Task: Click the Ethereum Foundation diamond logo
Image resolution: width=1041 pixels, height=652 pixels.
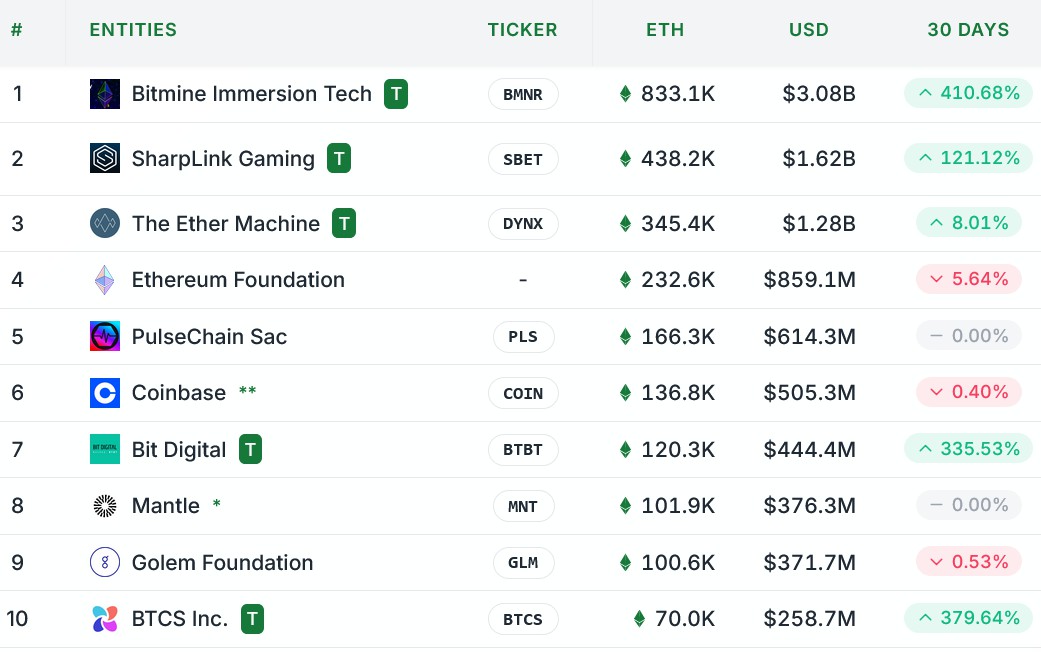Action: 104,280
